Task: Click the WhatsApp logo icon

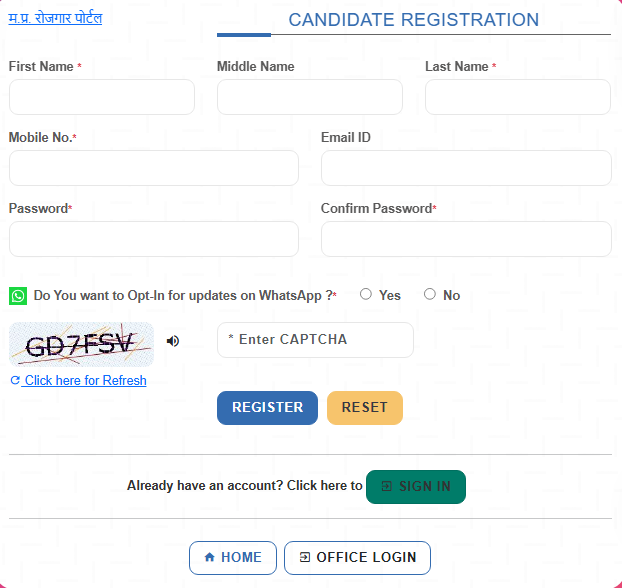Action: tap(18, 296)
